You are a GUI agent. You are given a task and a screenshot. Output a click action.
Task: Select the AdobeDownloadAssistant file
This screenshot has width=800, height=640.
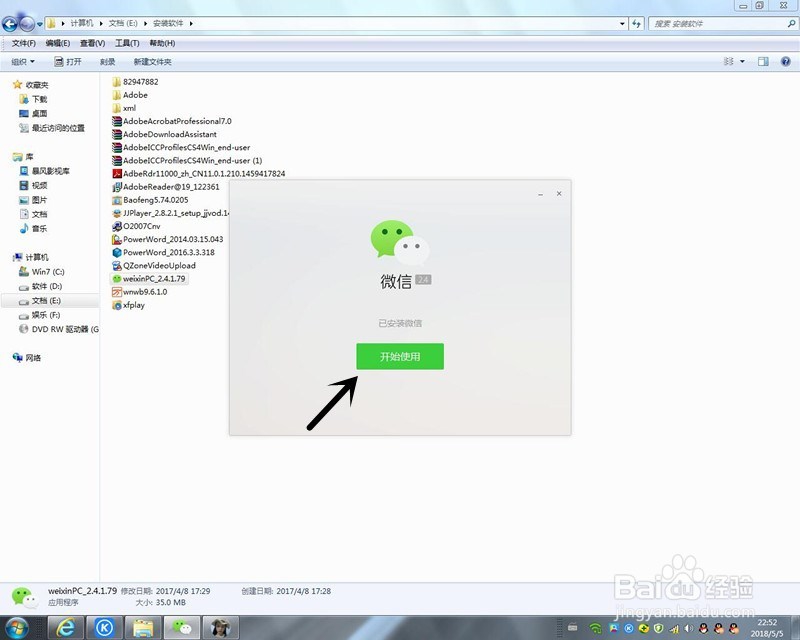164,134
